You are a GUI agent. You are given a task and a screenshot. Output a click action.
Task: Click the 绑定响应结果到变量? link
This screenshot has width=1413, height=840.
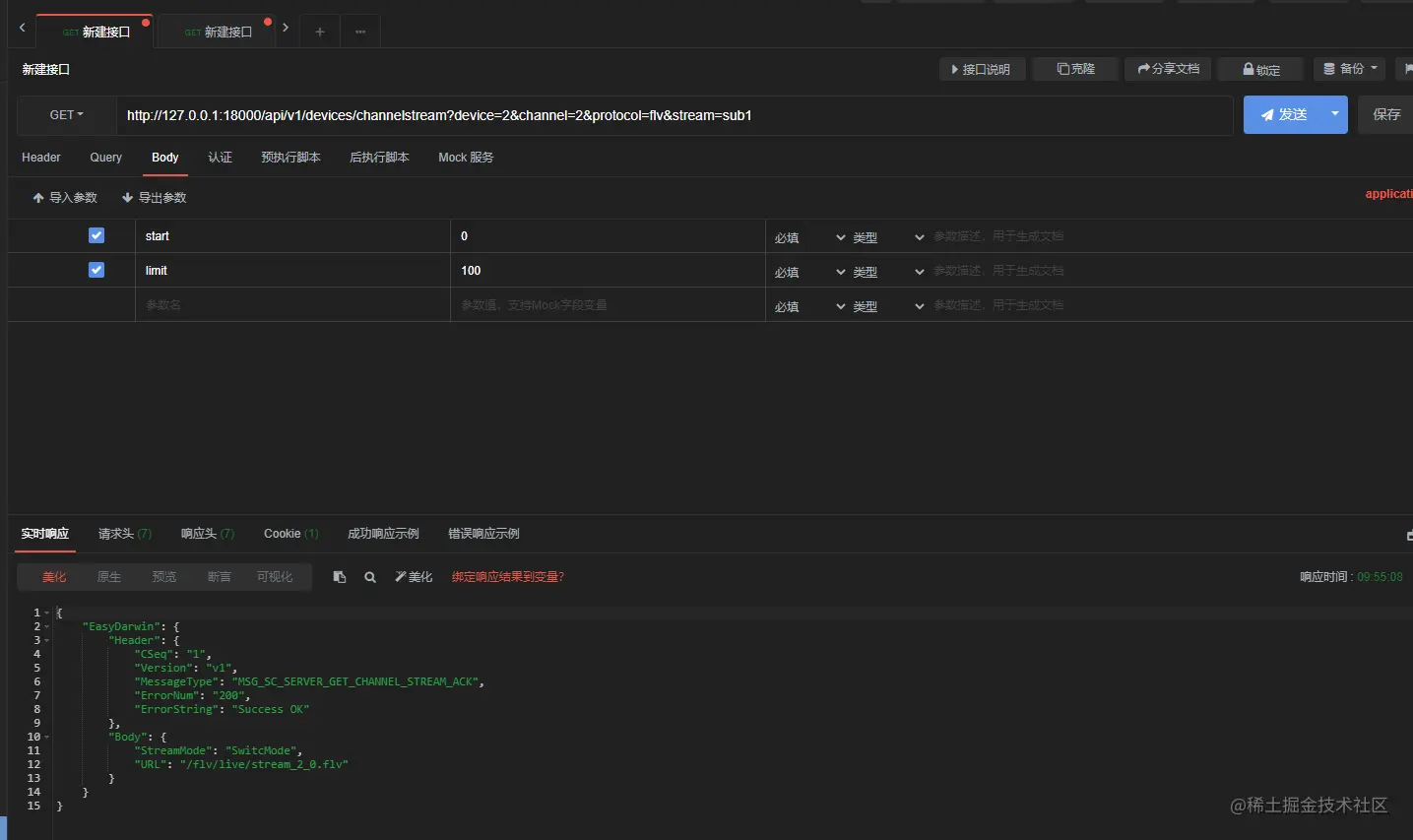click(508, 577)
